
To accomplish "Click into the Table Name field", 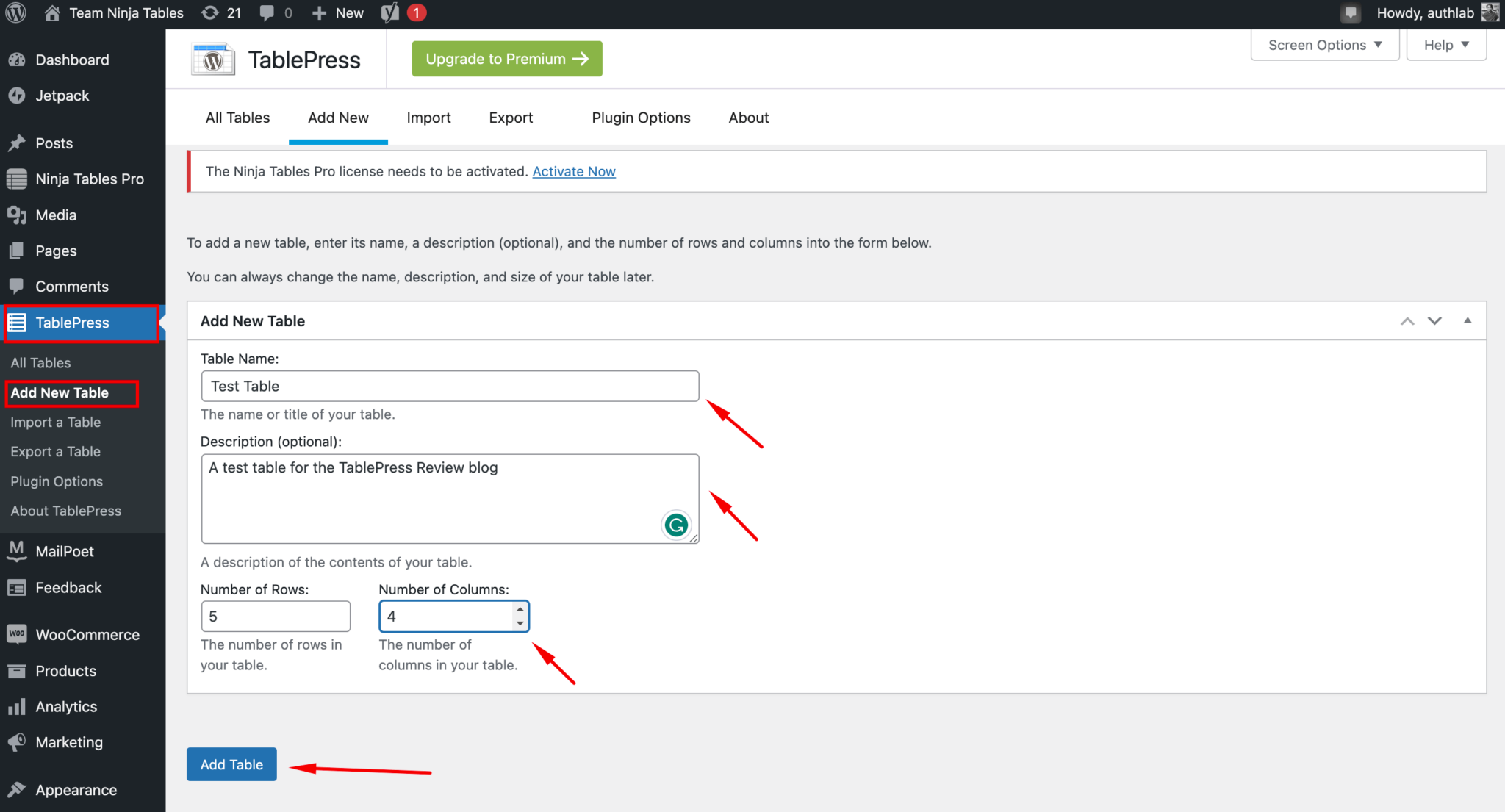I will coord(450,386).
